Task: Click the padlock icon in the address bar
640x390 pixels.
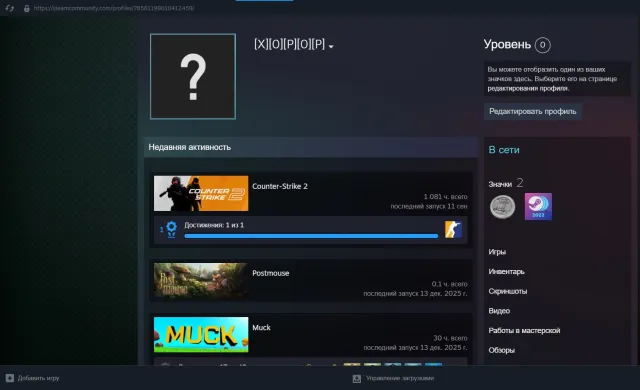Action: [x=27, y=8]
